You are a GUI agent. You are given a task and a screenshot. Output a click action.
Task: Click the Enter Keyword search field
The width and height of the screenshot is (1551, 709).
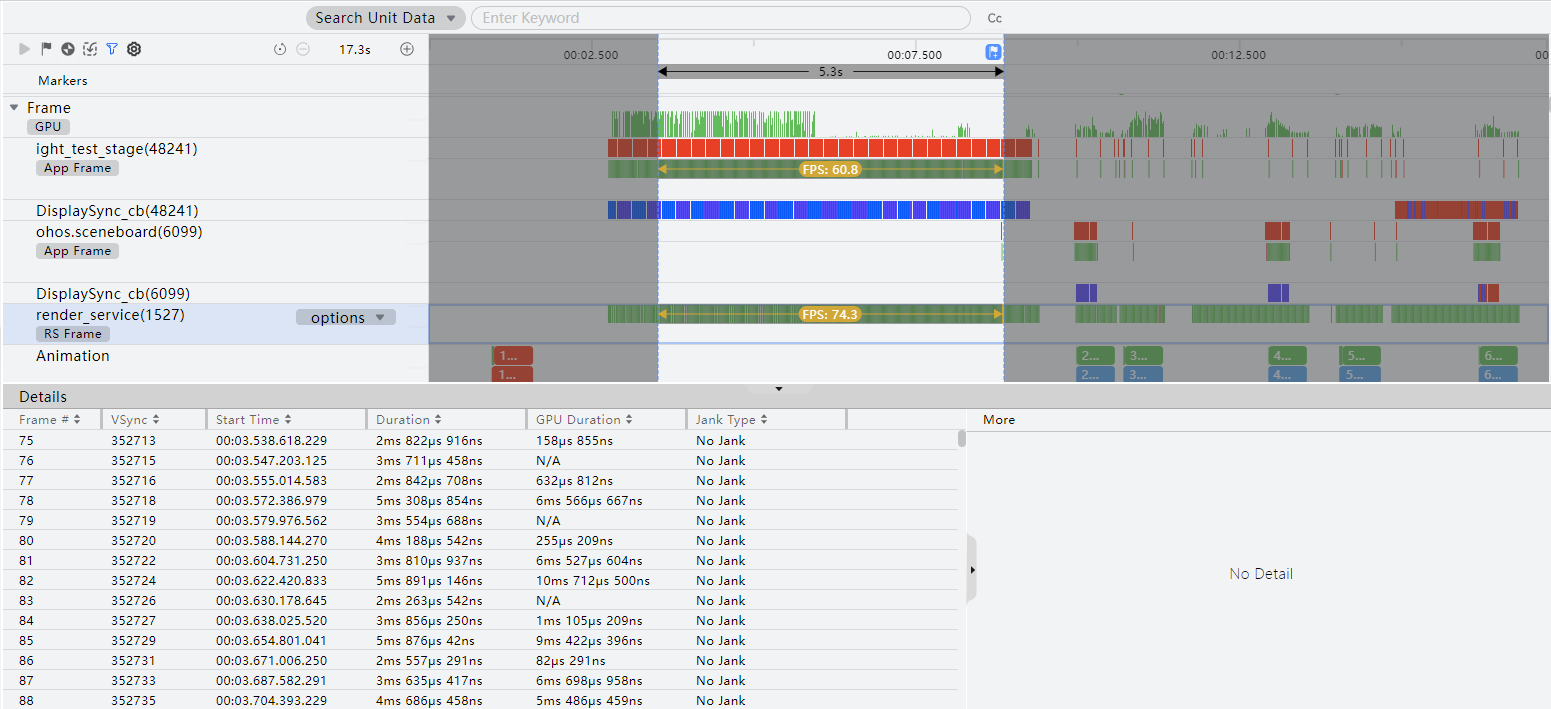pos(720,18)
